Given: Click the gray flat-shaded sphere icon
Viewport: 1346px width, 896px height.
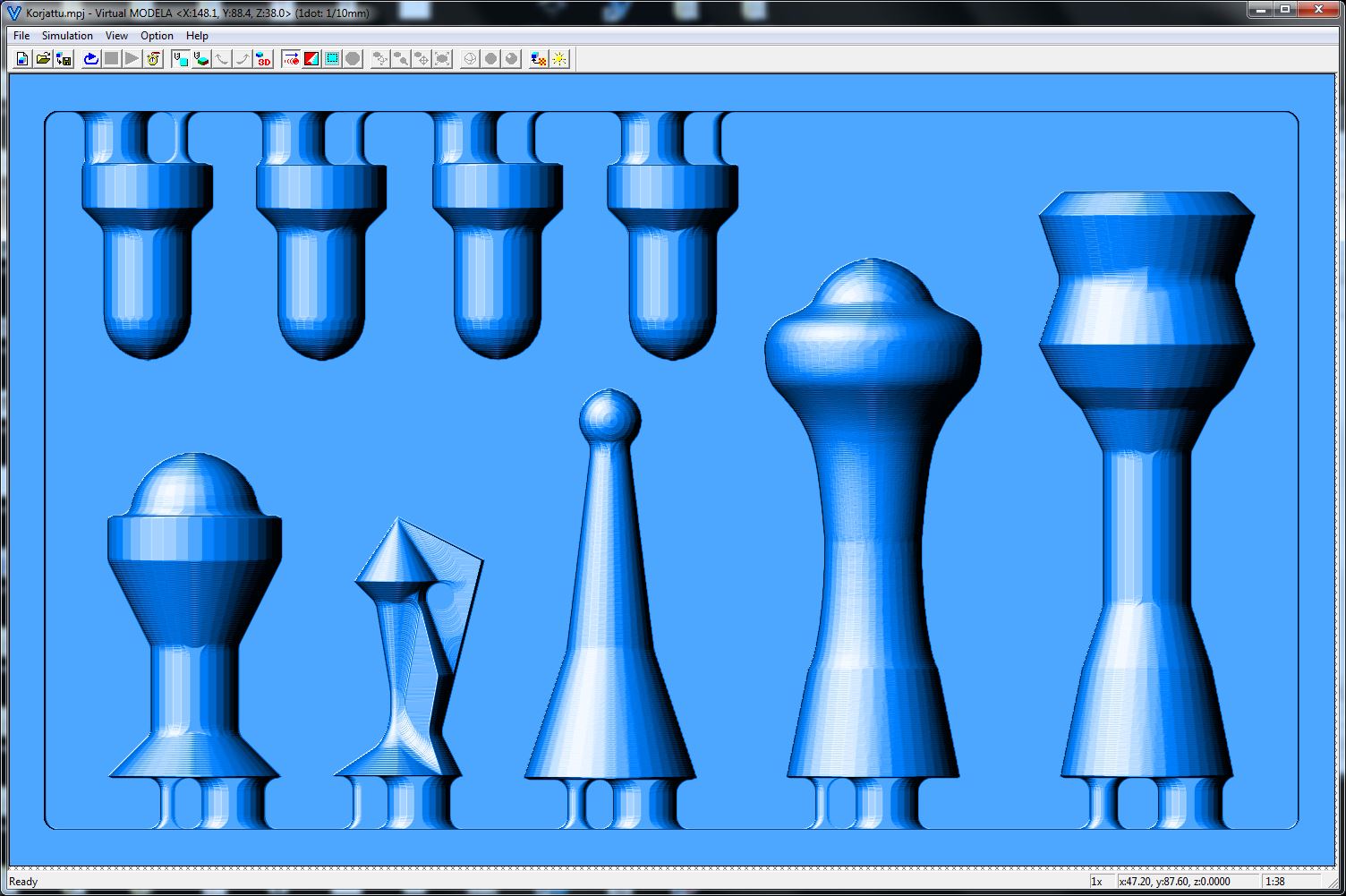Looking at the screenshot, I should pos(490,59).
